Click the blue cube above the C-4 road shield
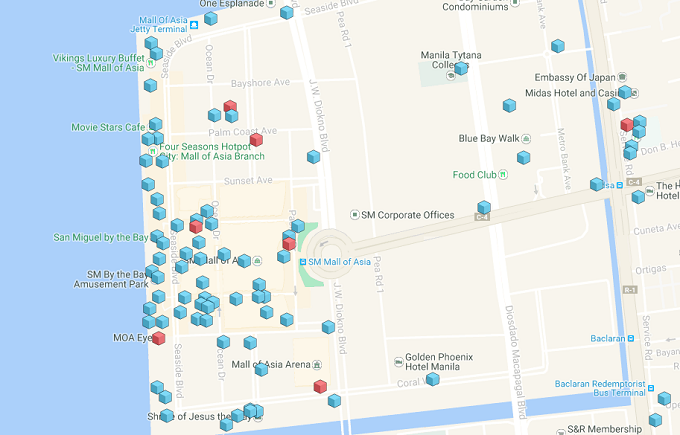This screenshot has width=680, height=435. (x=484, y=207)
